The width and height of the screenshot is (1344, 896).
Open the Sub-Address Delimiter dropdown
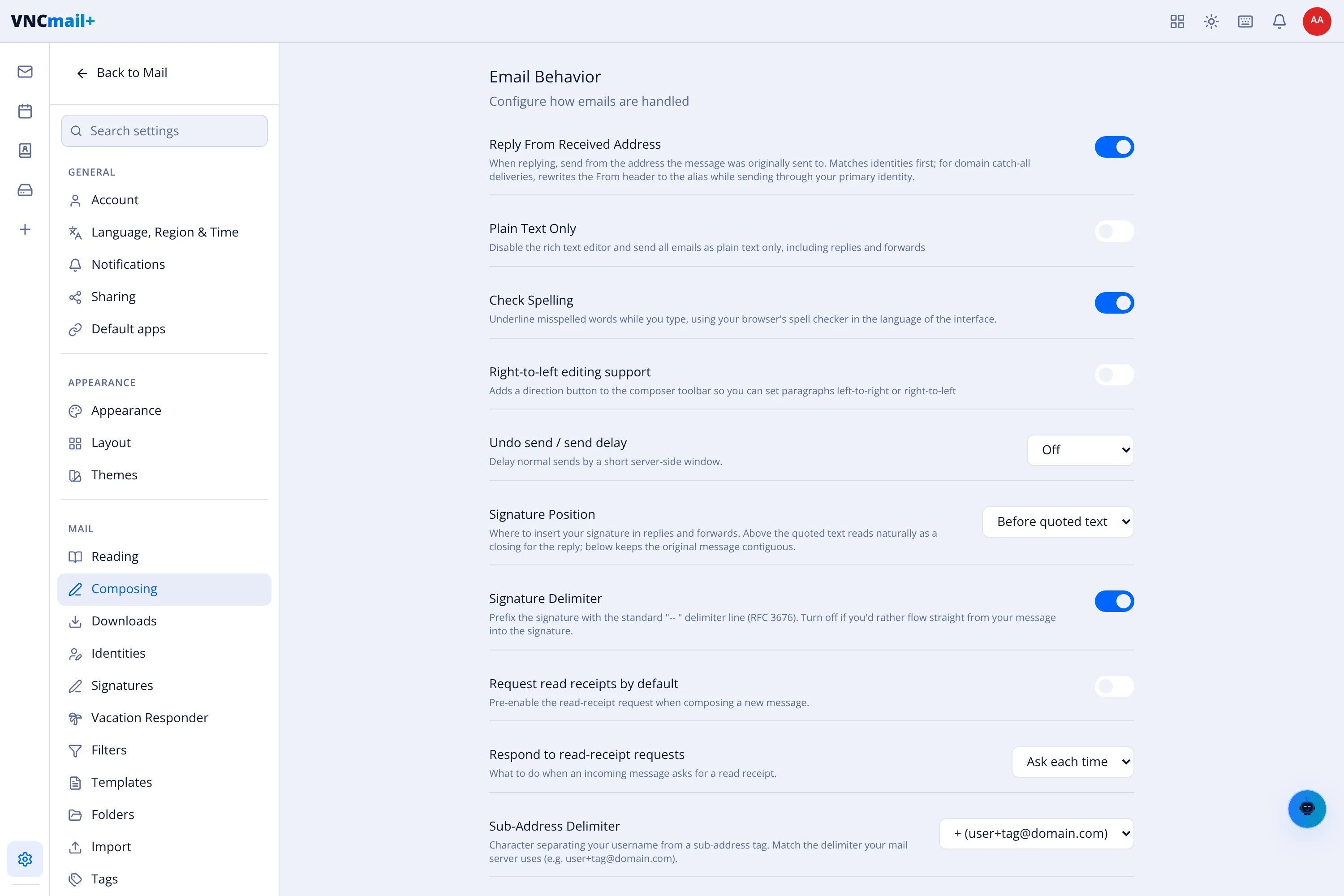click(x=1037, y=834)
